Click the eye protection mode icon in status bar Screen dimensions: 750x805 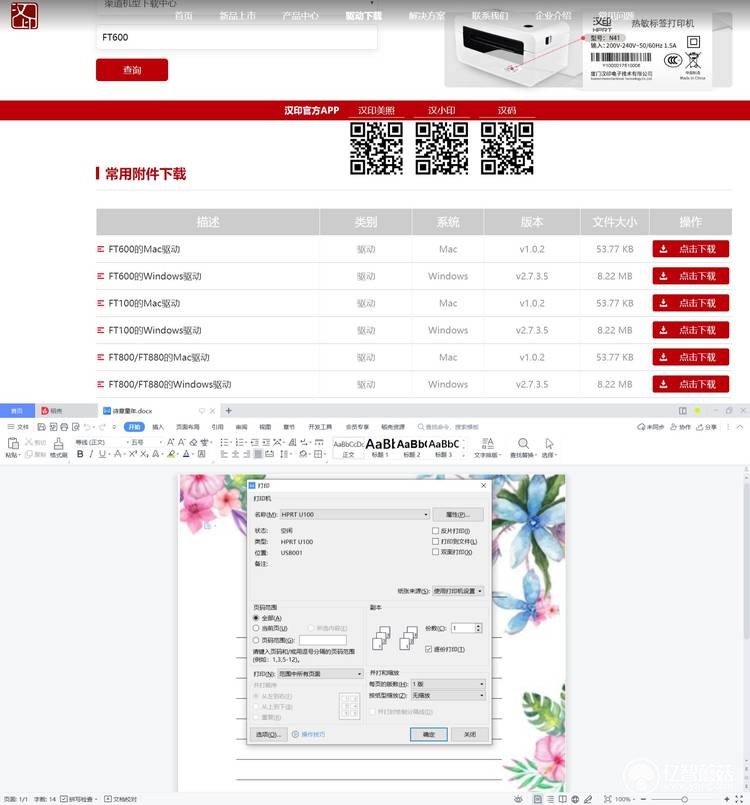pos(518,799)
